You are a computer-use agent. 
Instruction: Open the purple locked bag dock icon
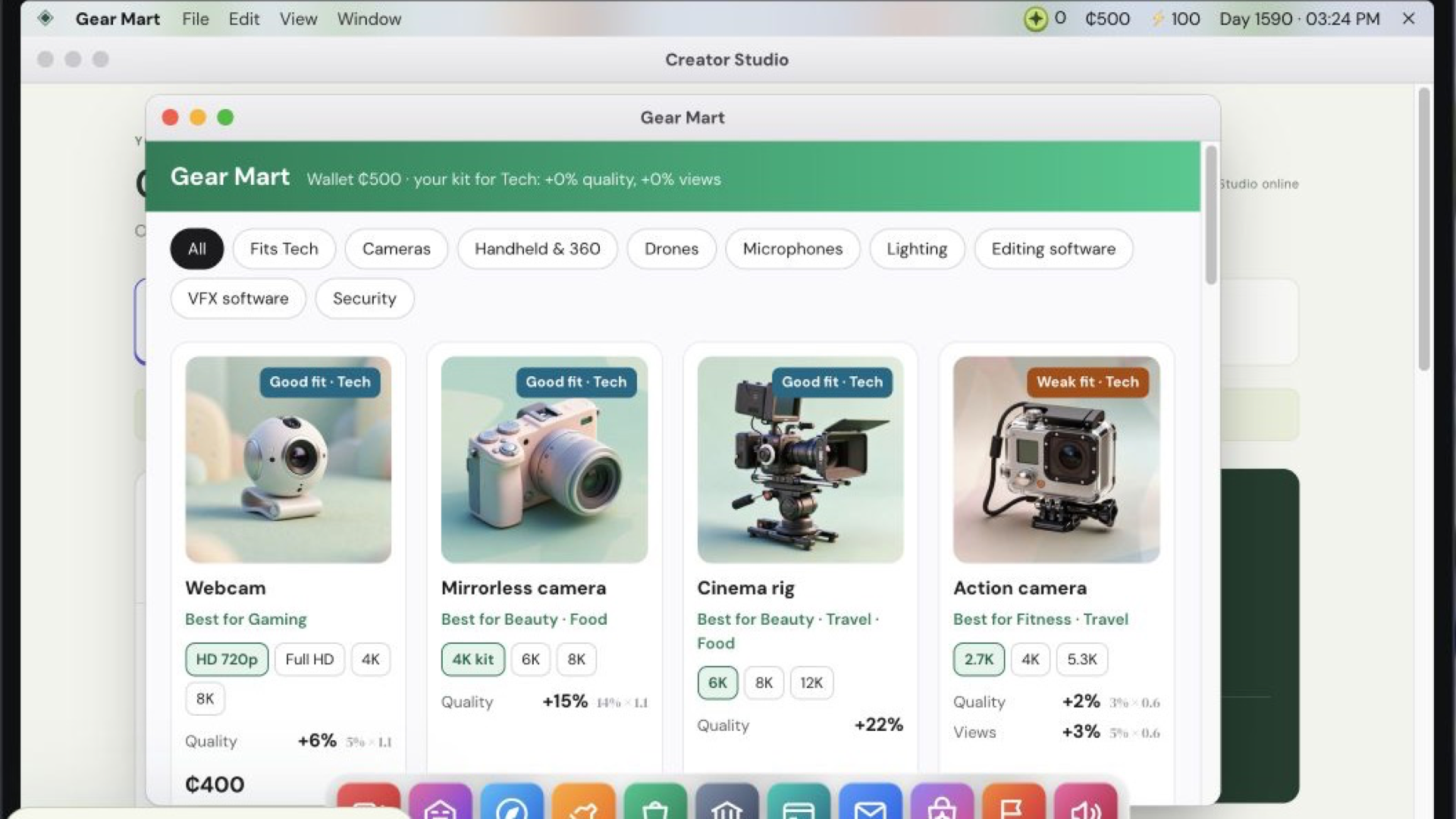click(x=942, y=802)
